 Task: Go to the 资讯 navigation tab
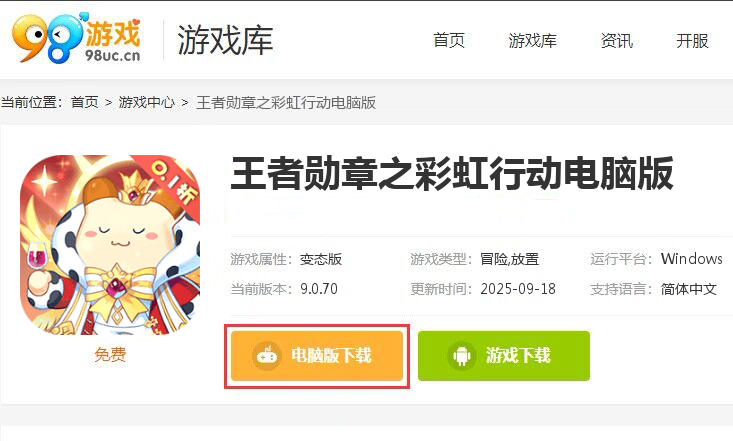coord(617,41)
